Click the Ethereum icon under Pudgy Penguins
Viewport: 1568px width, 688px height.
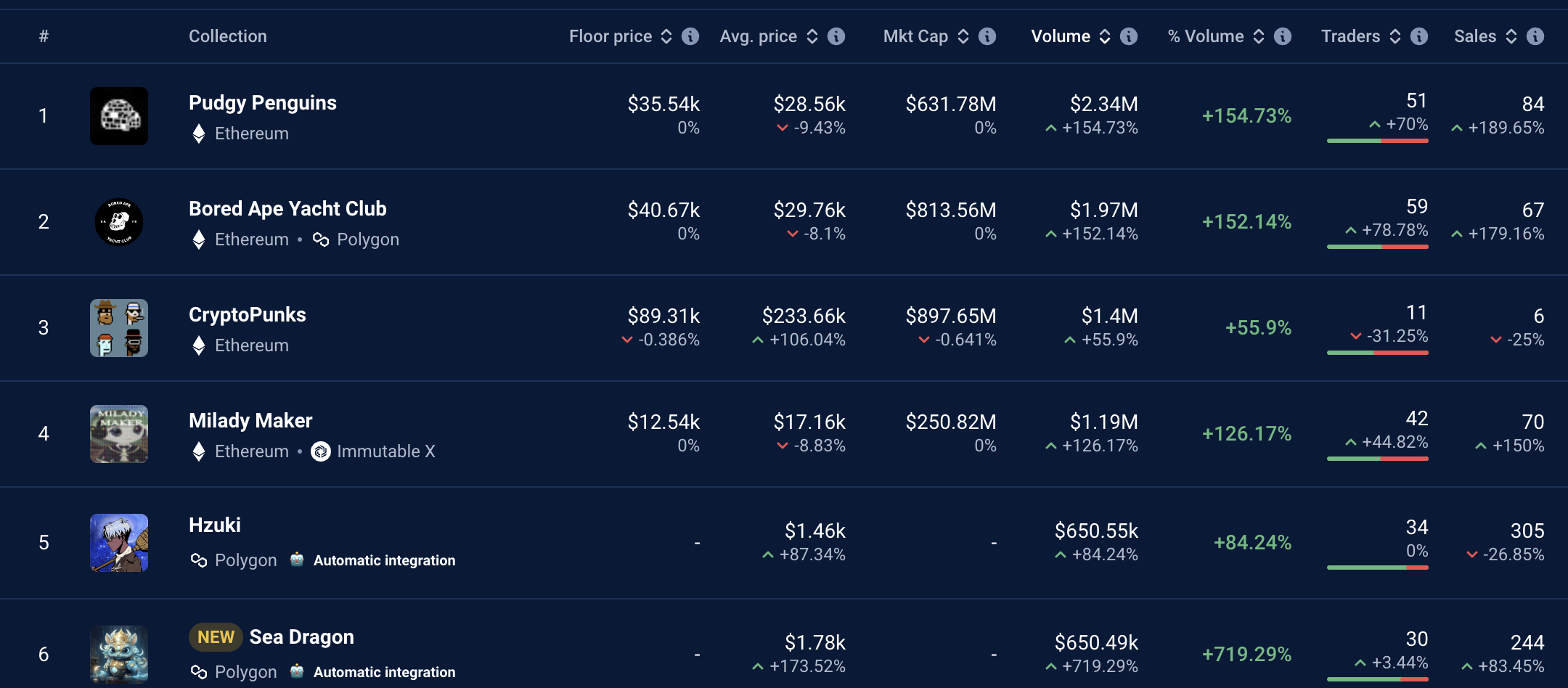pos(199,134)
